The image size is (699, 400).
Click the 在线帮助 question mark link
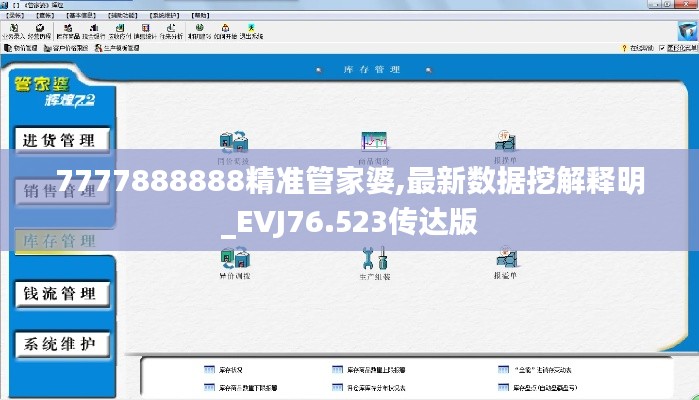pyautogui.click(x=637, y=48)
